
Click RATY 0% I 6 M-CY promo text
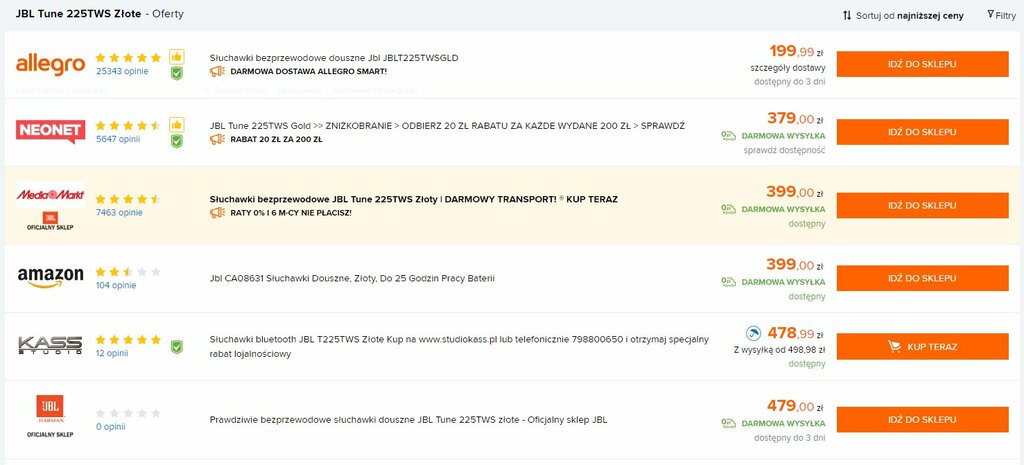click(x=291, y=213)
